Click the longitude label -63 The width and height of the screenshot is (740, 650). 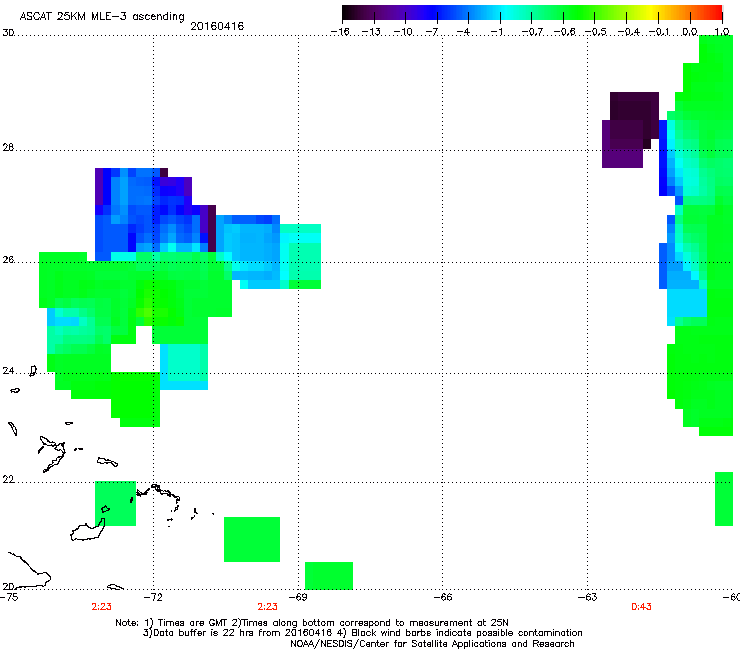click(587, 597)
